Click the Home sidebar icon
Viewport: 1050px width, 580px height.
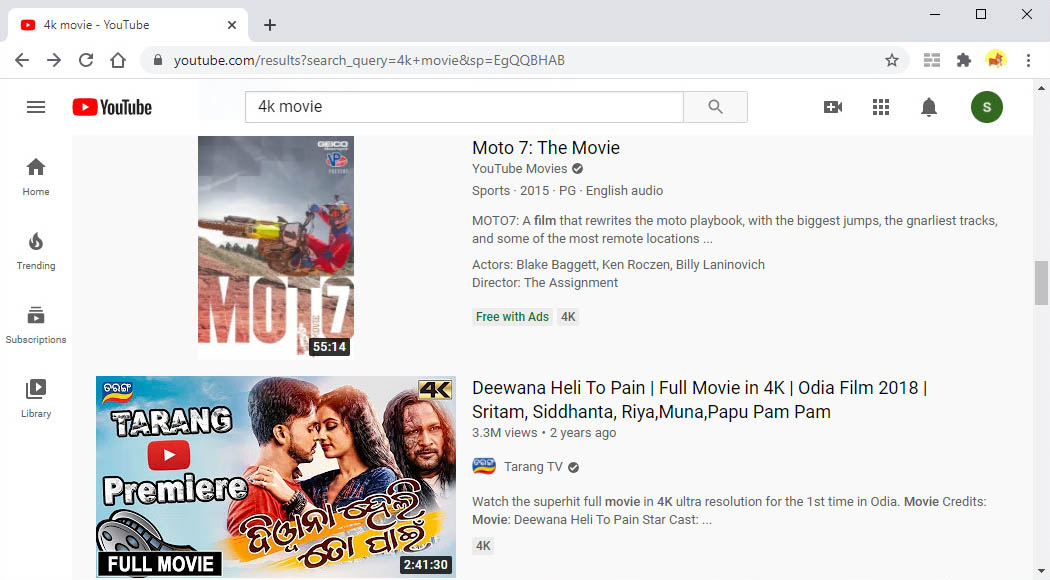pos(35,167)
